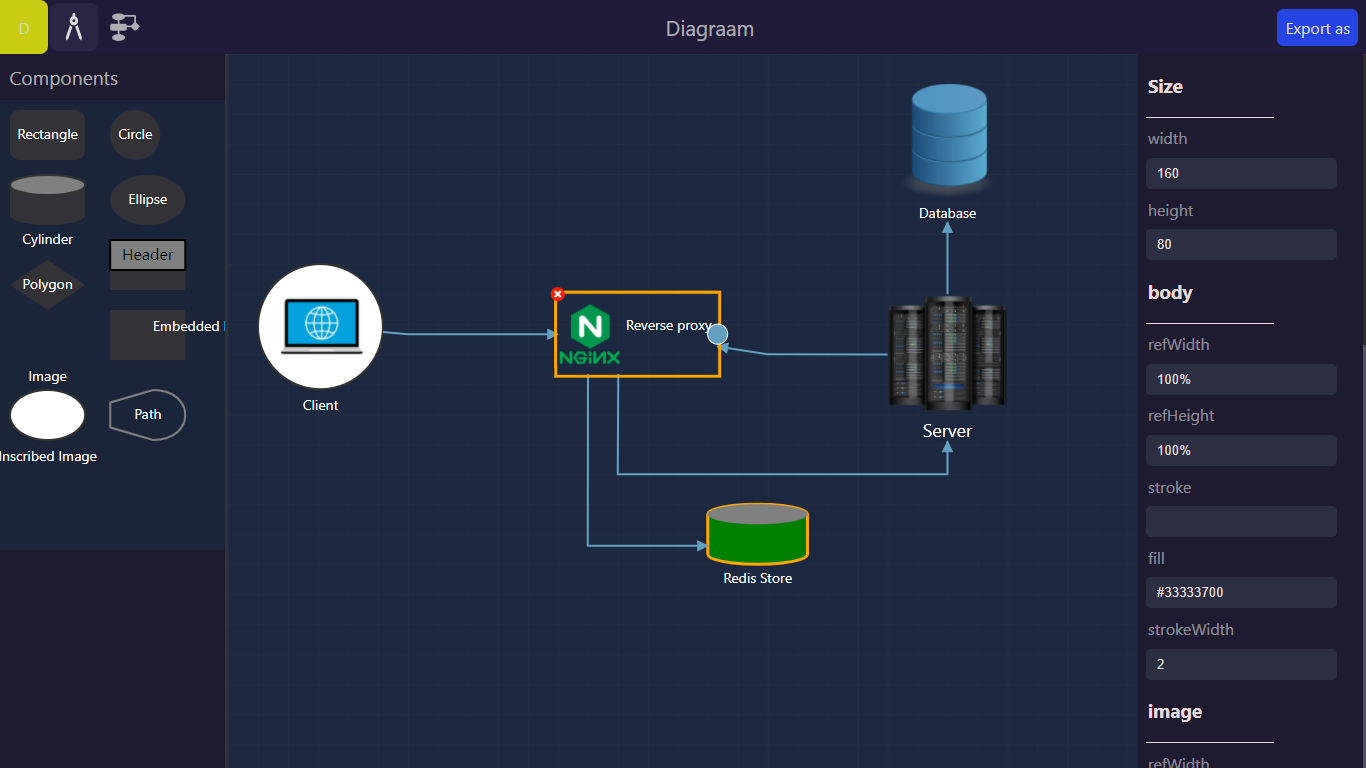Edit the body refHeight 100% field

1241,450
